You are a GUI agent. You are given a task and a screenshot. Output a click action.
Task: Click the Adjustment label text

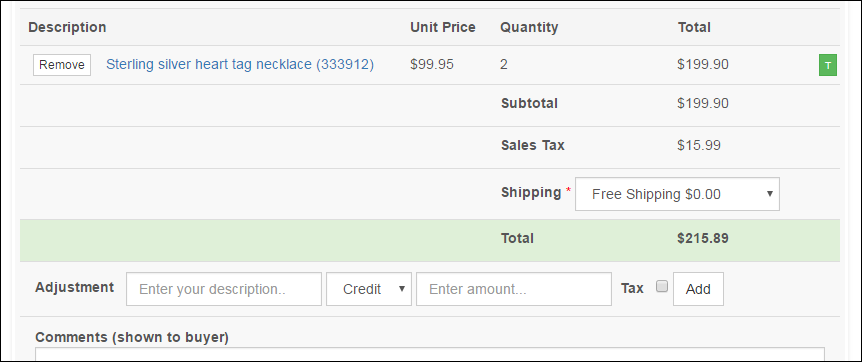coord(75,287)
